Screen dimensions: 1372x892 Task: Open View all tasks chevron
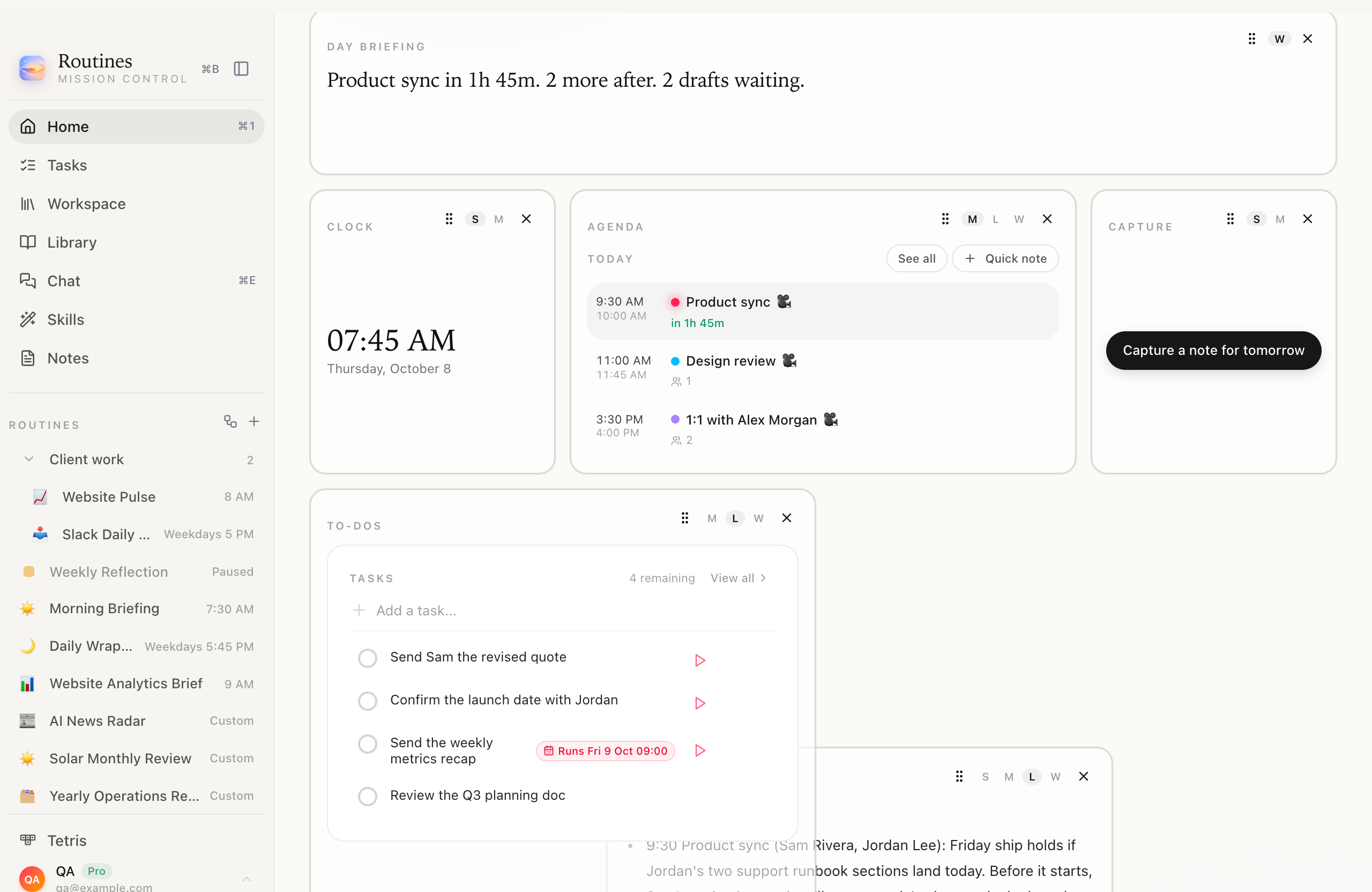763,578
